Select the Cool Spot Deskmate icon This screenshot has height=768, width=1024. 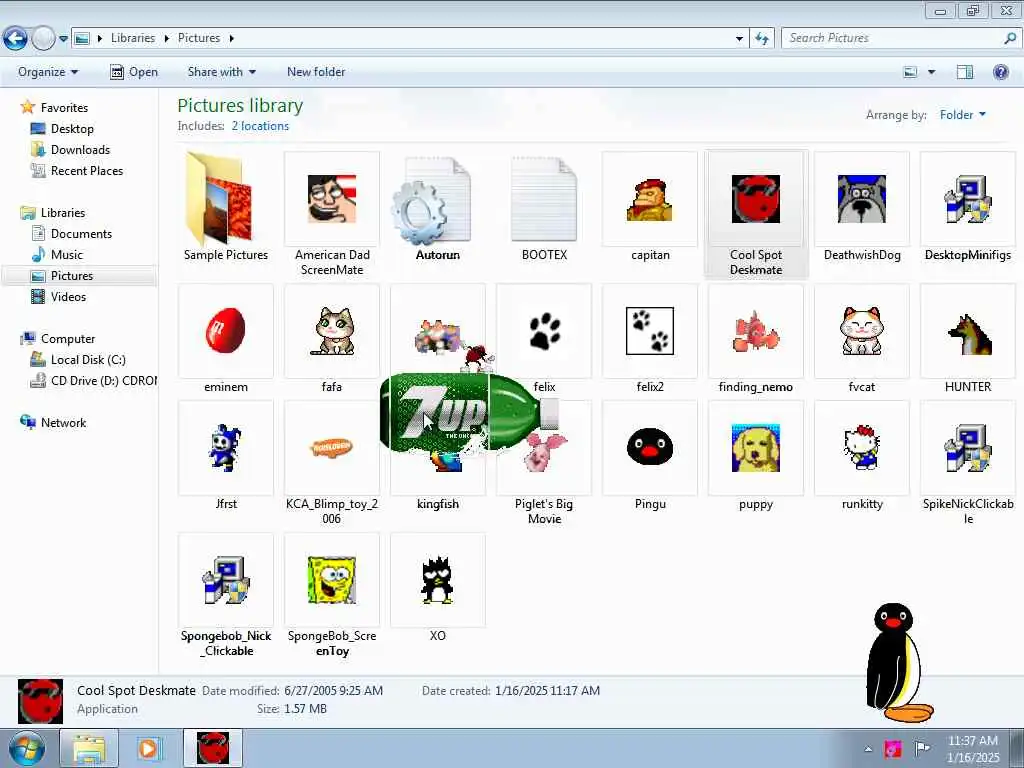(x=756, y=199)
